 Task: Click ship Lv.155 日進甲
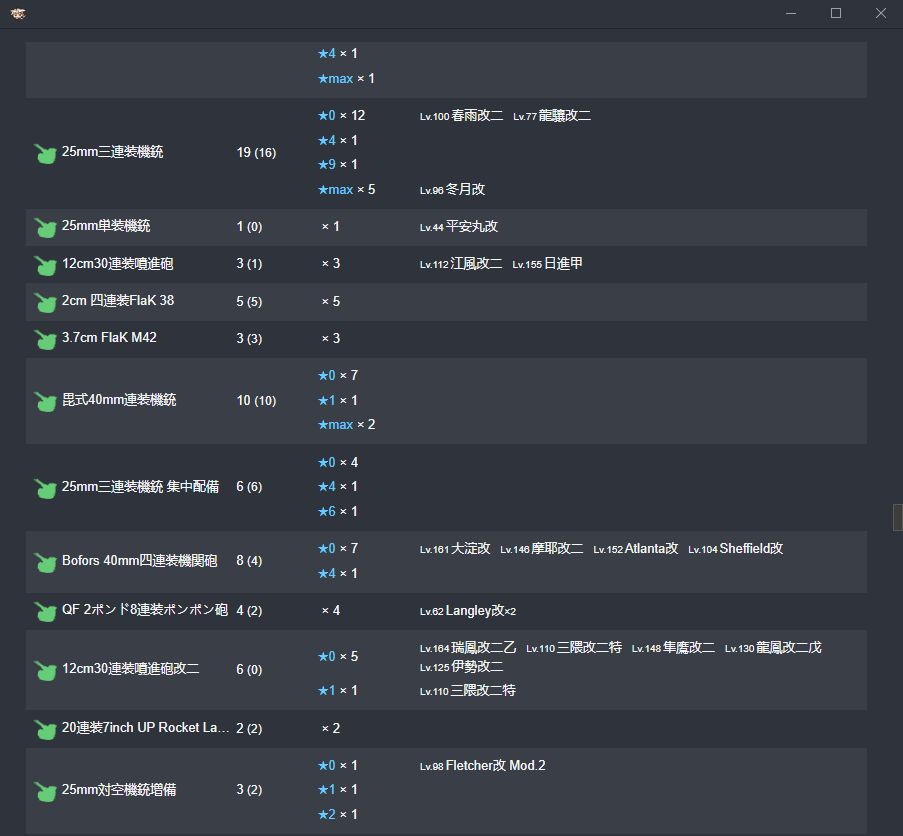pos(547,264)
